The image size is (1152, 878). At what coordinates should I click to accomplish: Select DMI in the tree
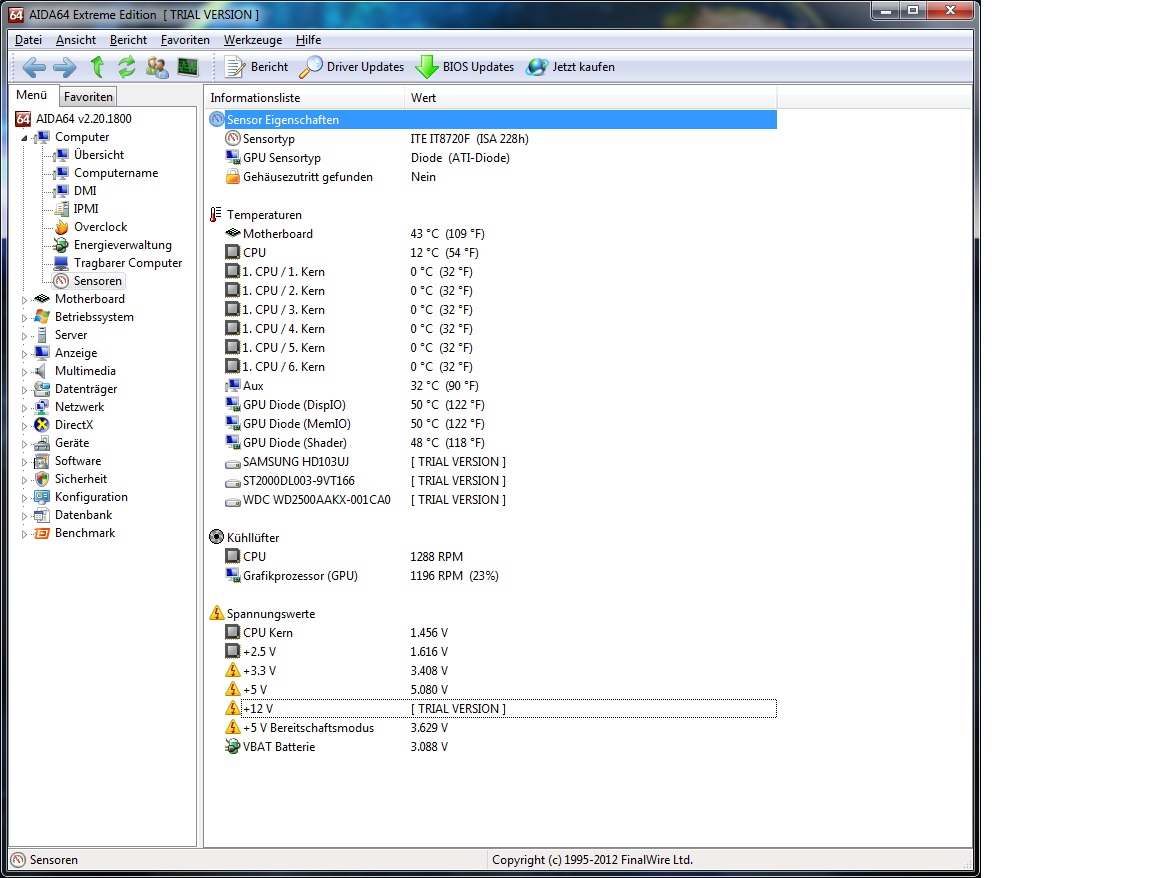point(85,190)
